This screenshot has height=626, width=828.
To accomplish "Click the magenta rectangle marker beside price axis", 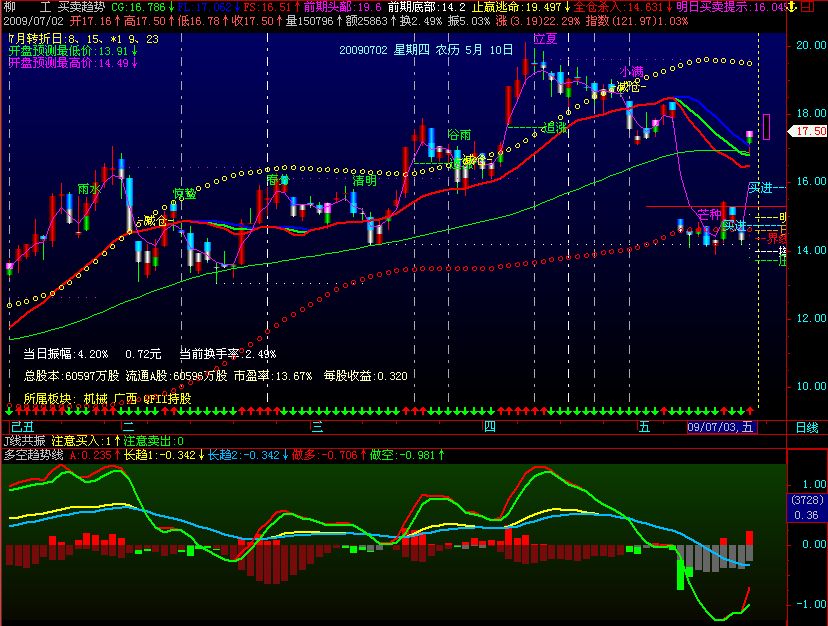I will (766, 127).
